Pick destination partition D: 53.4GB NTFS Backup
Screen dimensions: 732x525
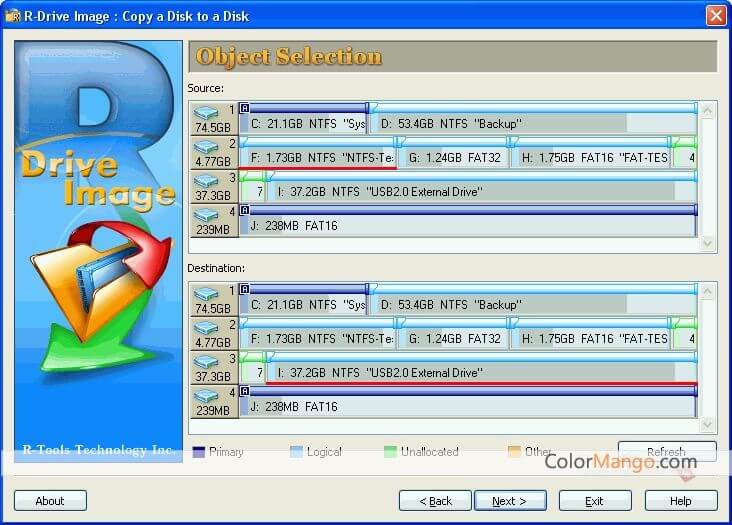[533, 300]
